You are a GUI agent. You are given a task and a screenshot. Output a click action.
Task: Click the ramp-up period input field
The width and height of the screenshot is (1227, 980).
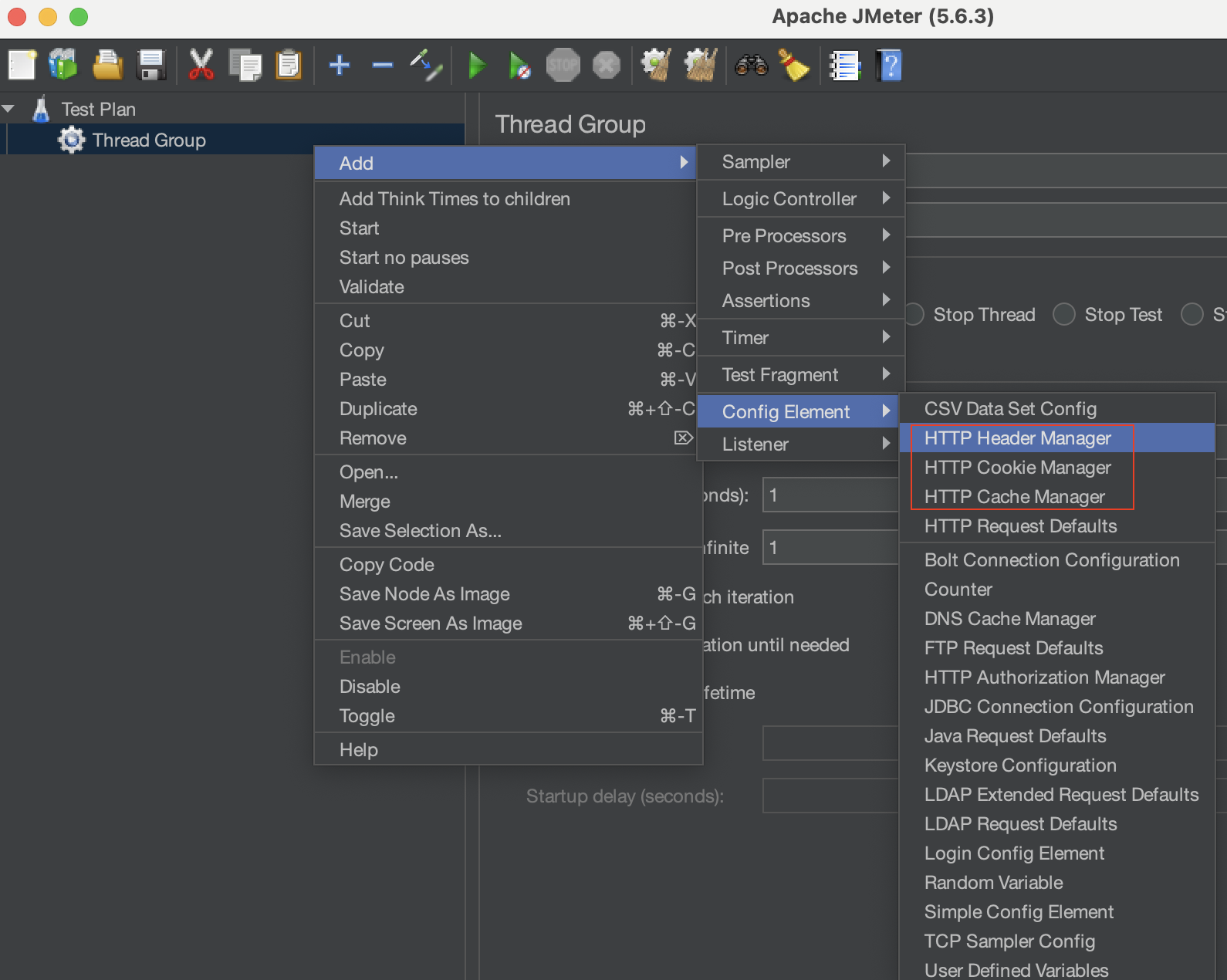pyautogui.click(x=830, y=495)
